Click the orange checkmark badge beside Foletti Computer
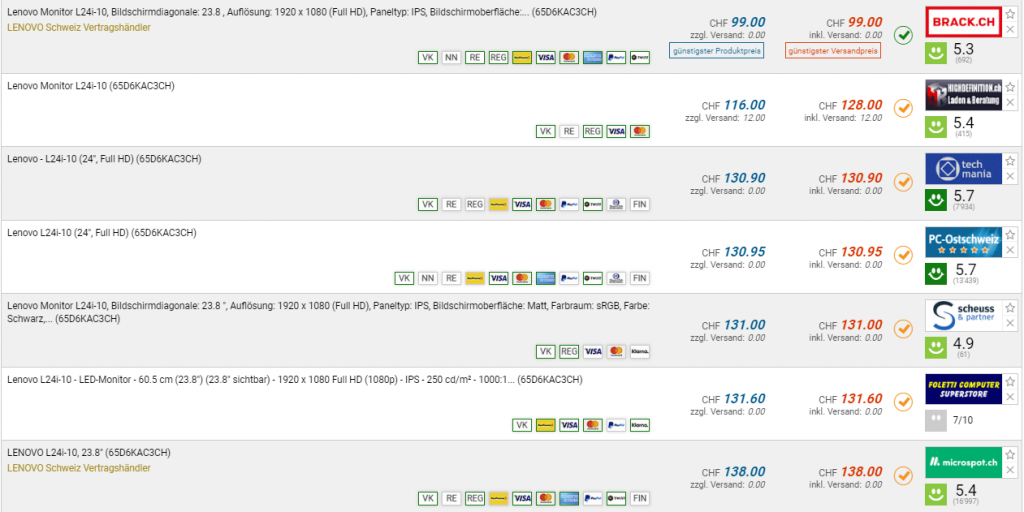This screenshot has height=512, width=1024. tap(903, 401)
